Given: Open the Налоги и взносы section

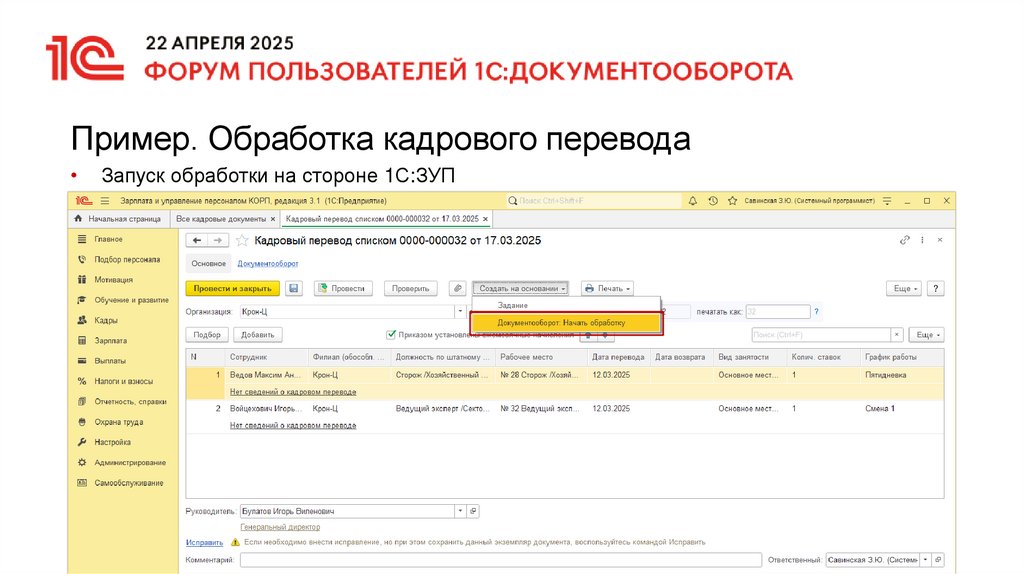Looking at the screenshot, I should pyautogui.click(x=123, y=381).
